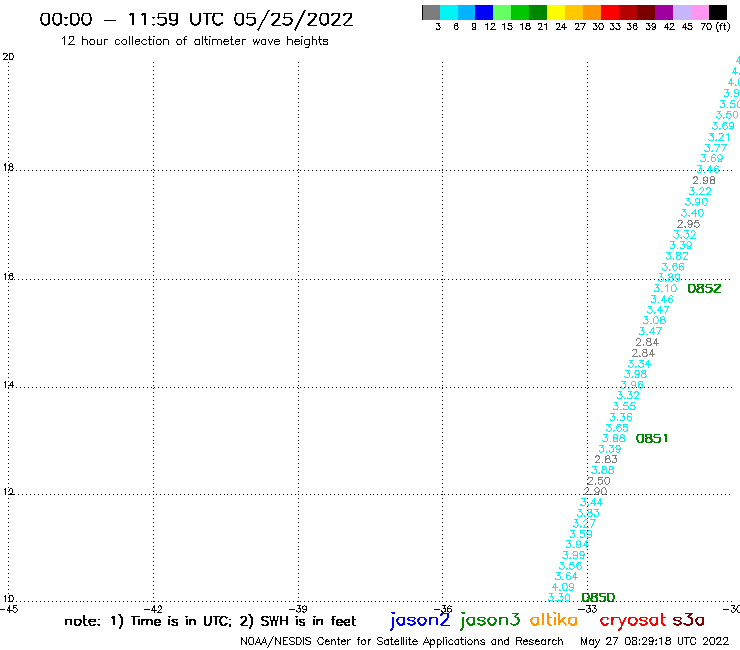Click the medium green 18 ft legend swatch

pos(521,12)
